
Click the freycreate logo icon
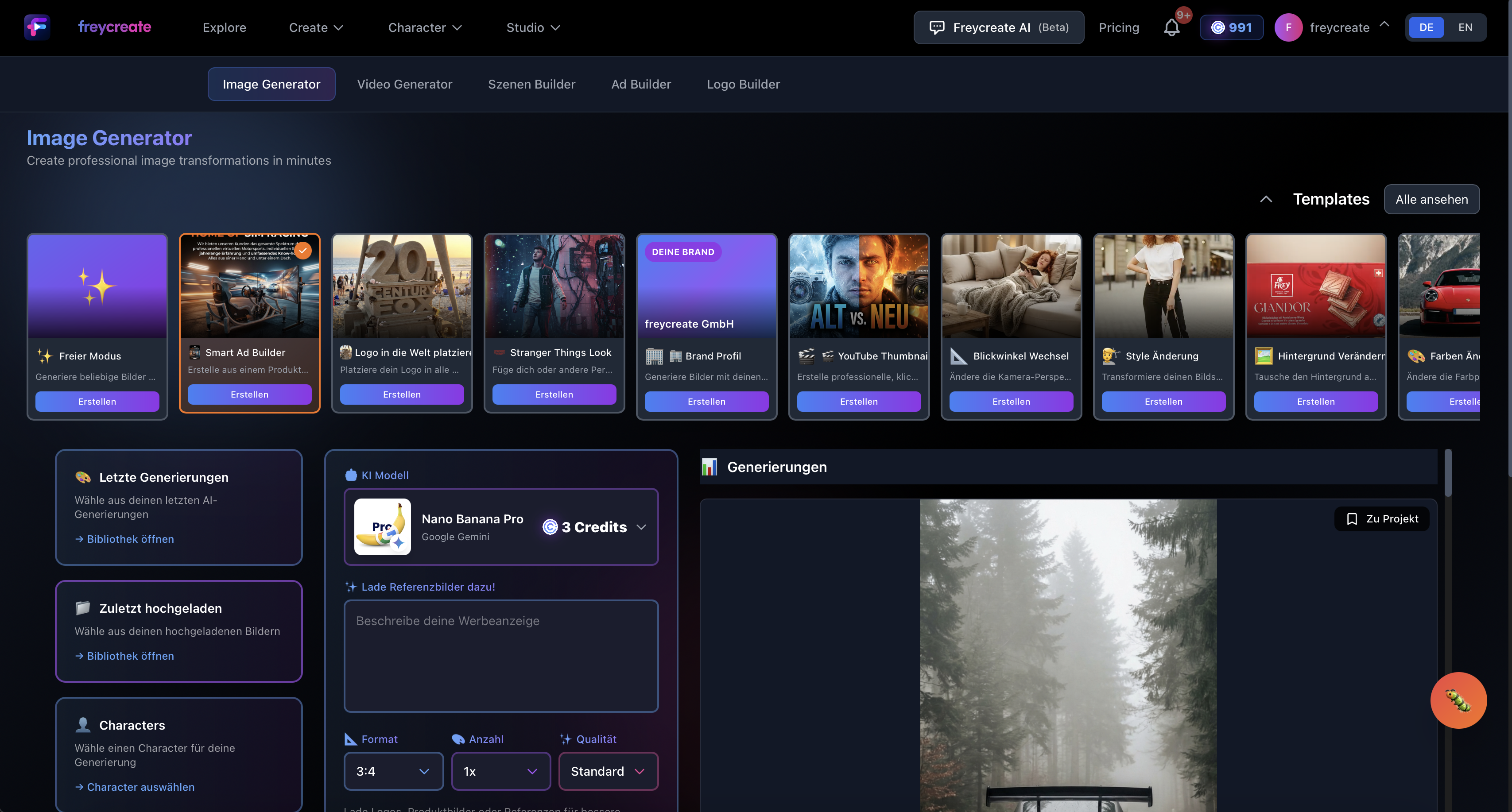tap(37, 27)
